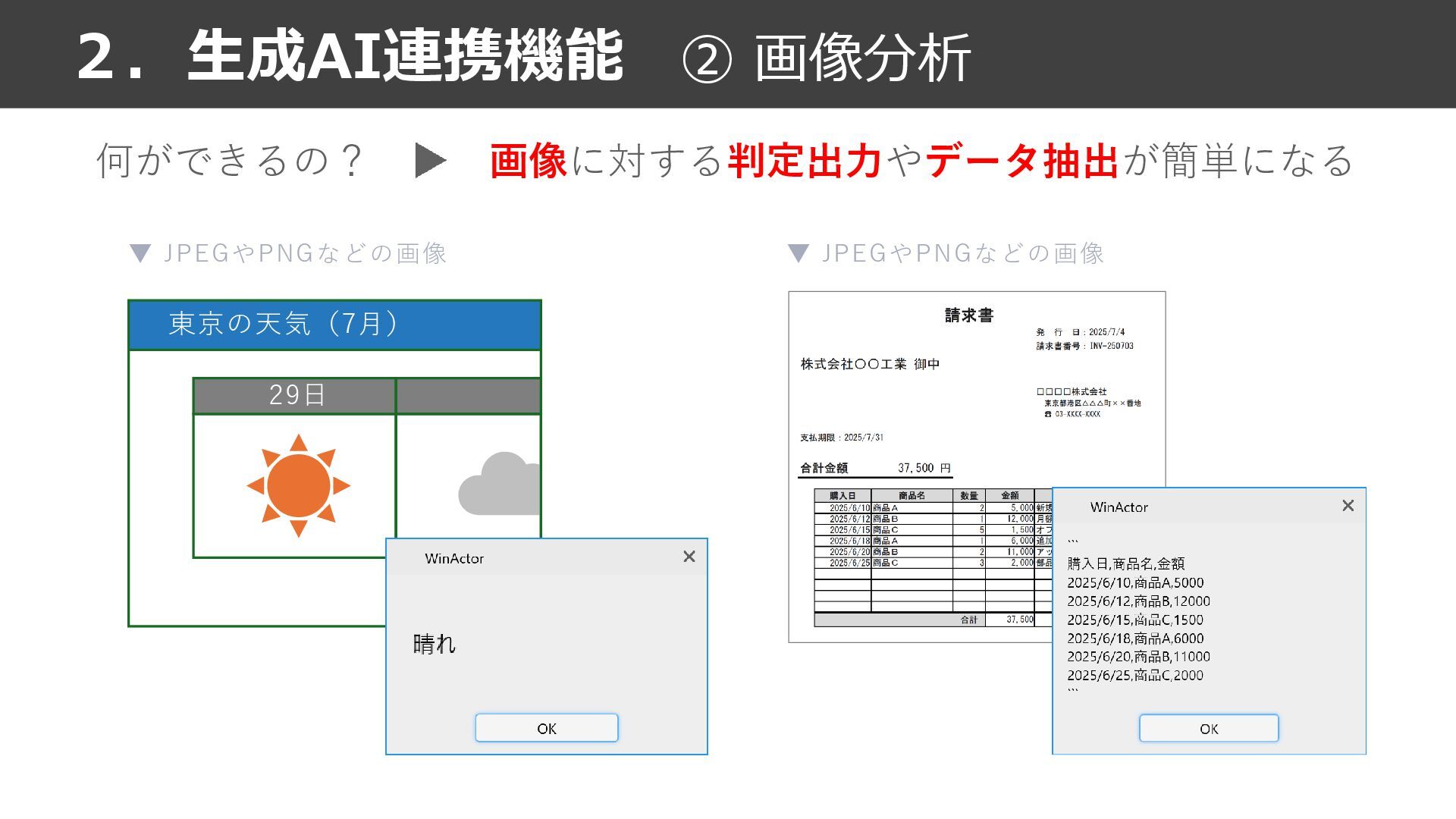Screen dimensions: 1456x819
Task: Click the 2025/6/25 date cell in invoice table
Action: 843,563
